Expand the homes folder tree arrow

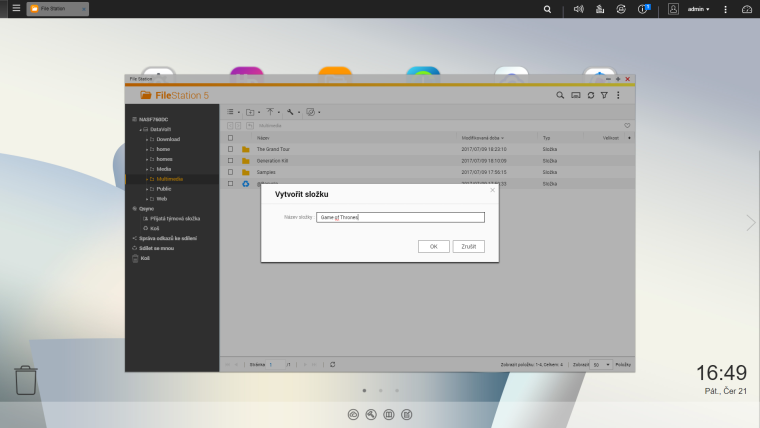(x=147, y=159)
